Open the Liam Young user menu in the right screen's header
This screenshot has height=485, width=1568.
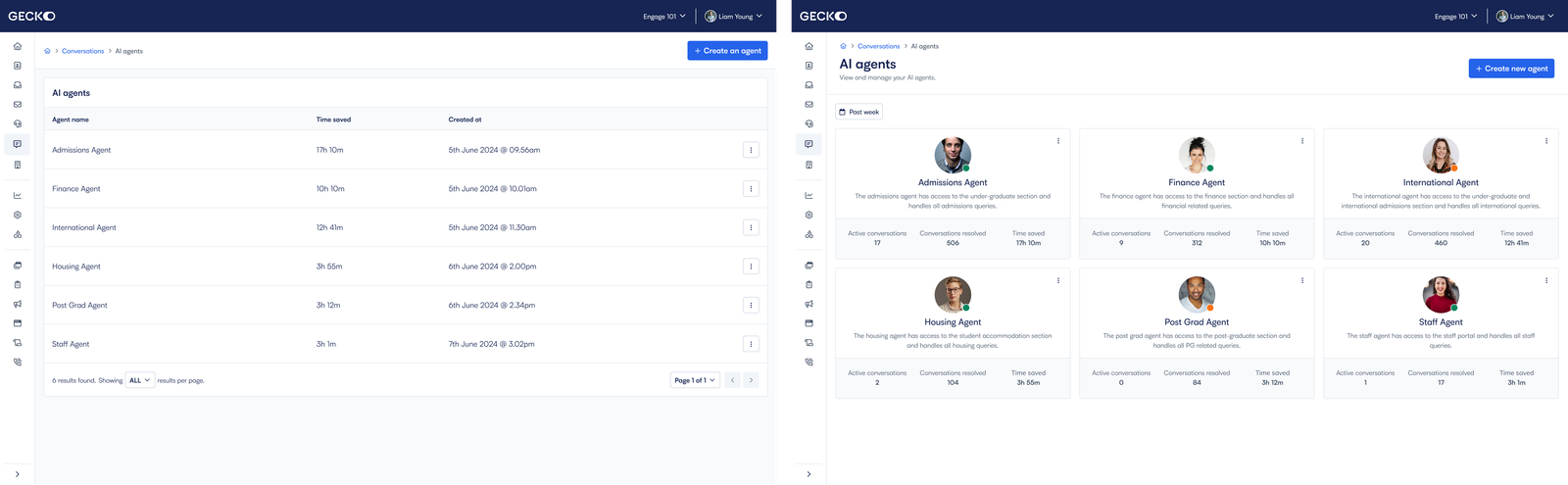tap(1525, 17)
